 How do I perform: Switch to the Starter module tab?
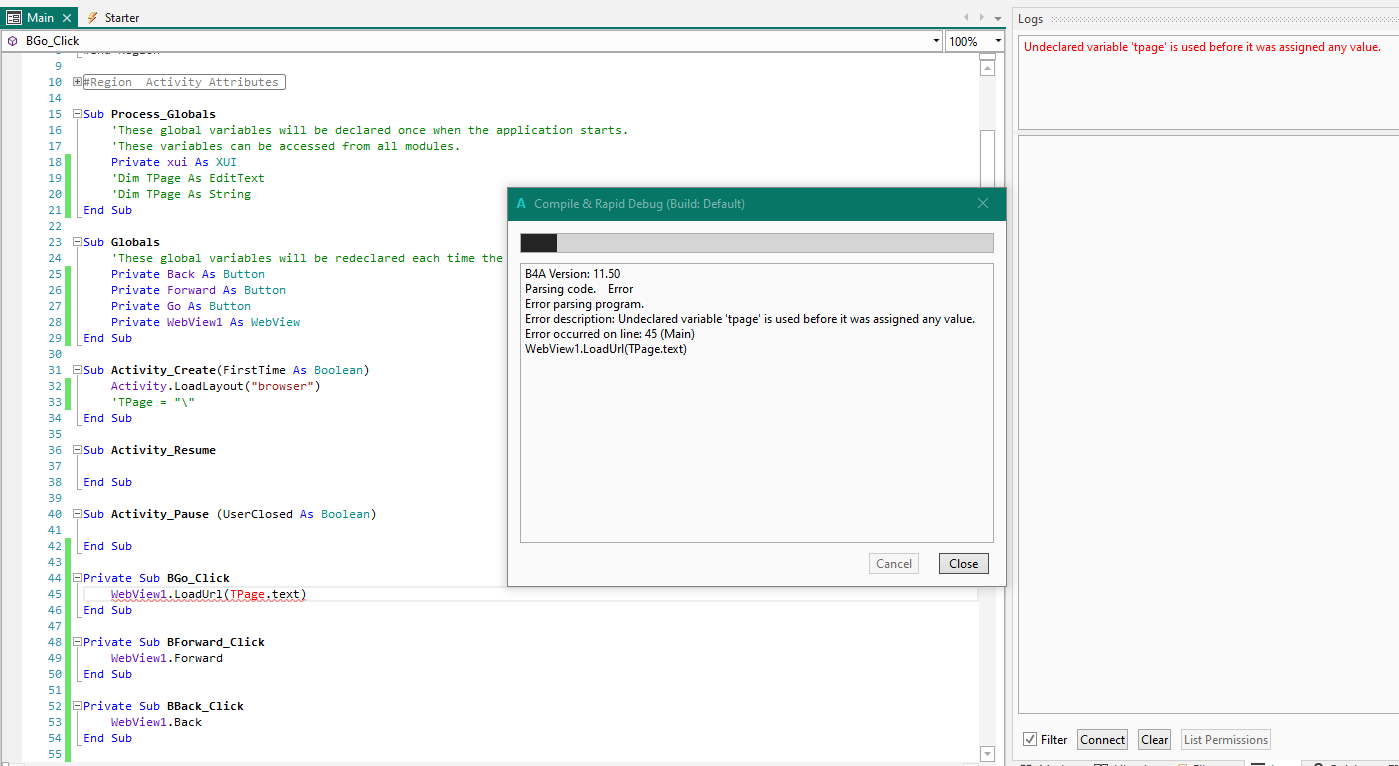[x=113, y=18]
